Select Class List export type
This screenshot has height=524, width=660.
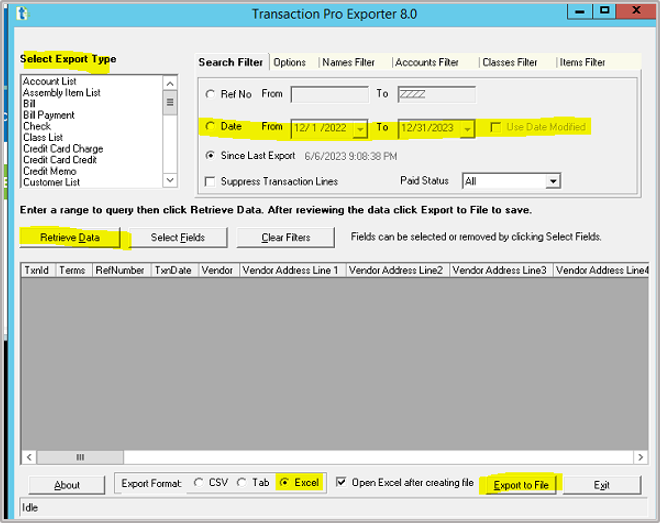tap(43, 138)
